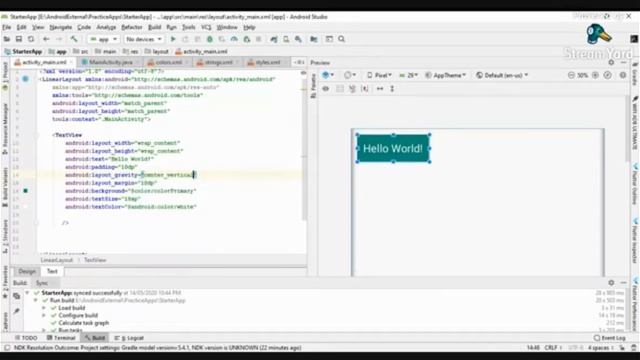This screenshot has height=360, width=640.
Task: Open the Default (en-us) locale dropdown
Action: tap(502, 76)
